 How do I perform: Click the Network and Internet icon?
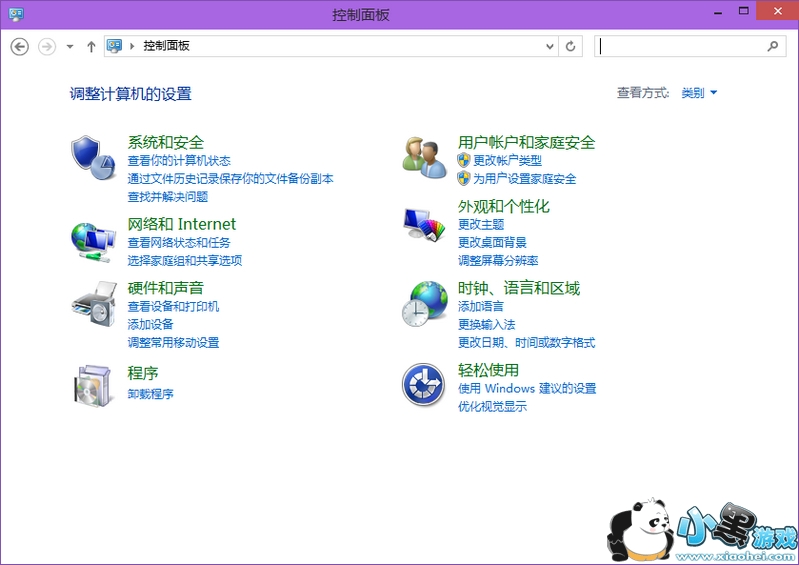coord(93,240)
